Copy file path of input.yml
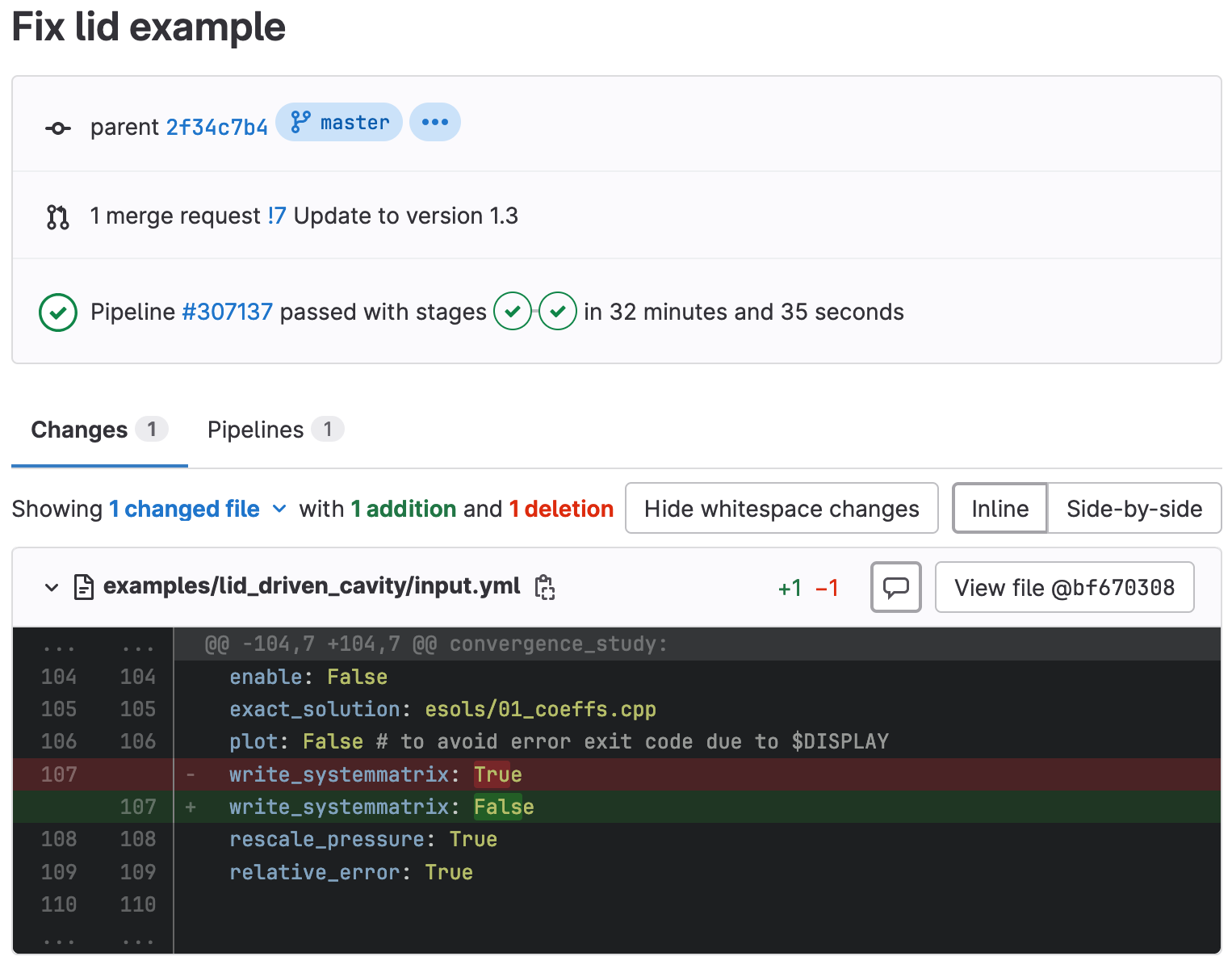 coord(545,587)
